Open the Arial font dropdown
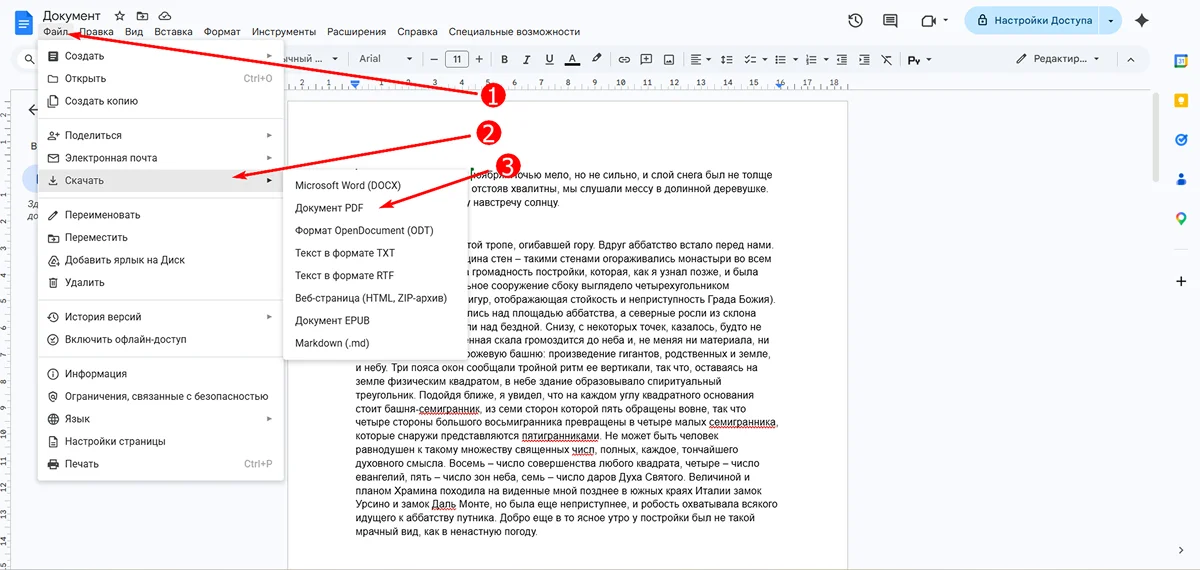The height and width of the screenshot is (570, 1200). pos(386,59)
